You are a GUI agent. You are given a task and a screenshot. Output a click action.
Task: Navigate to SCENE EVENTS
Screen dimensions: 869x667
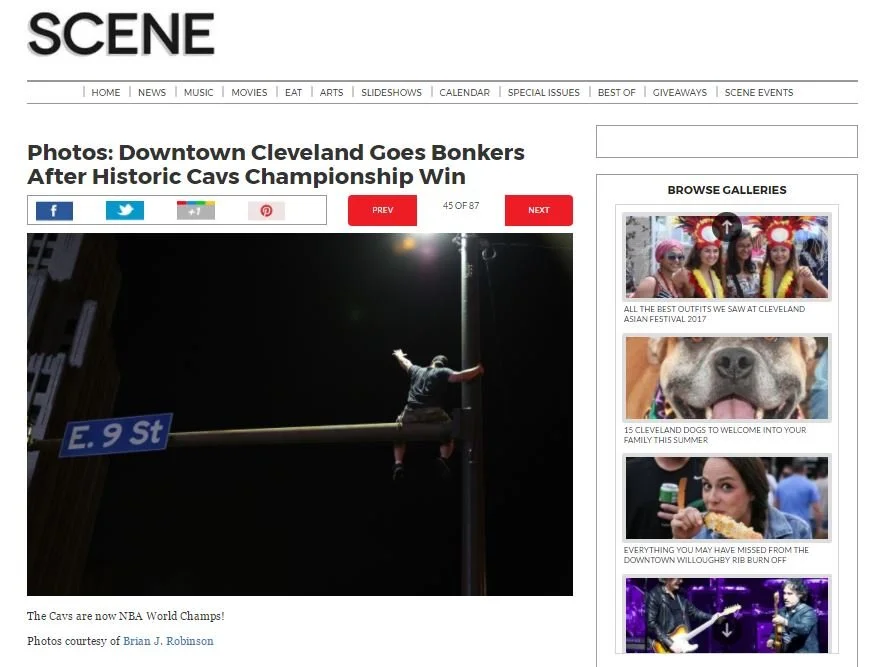[759, 93]
